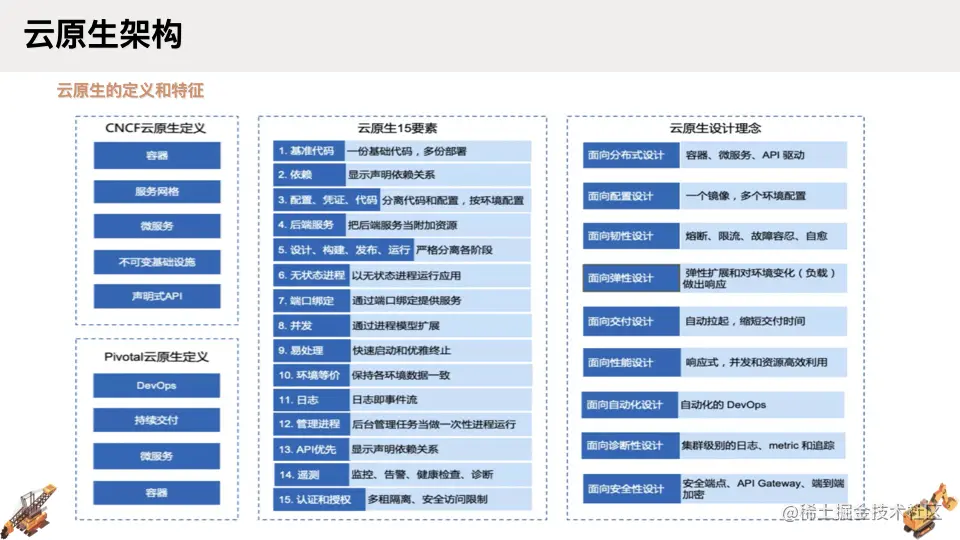
Task: Click the 10. 环境等价 label
Action: click(x=311, y=375)
